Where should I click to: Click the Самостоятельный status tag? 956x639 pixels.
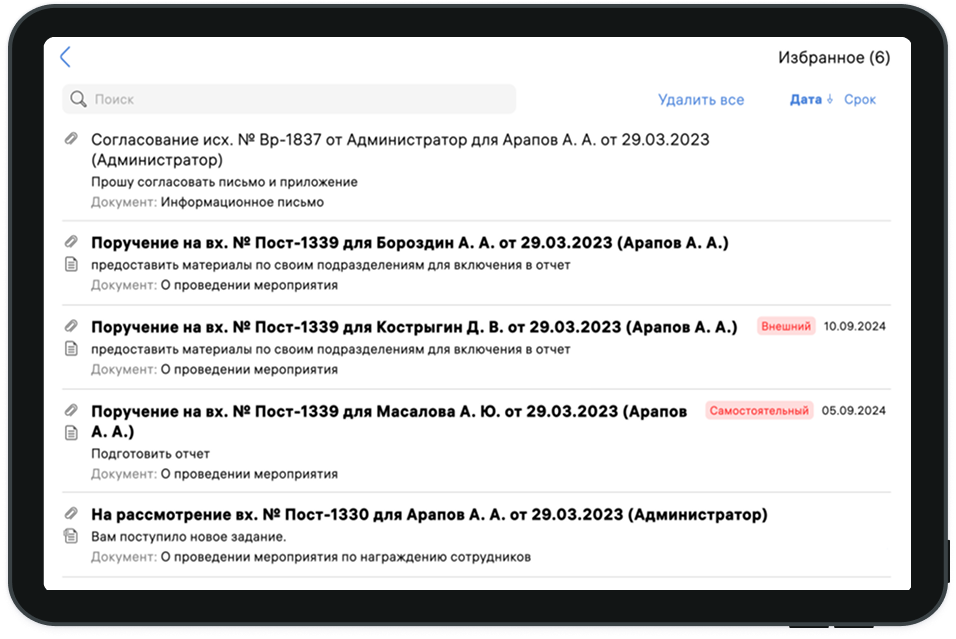coord(758,410)
